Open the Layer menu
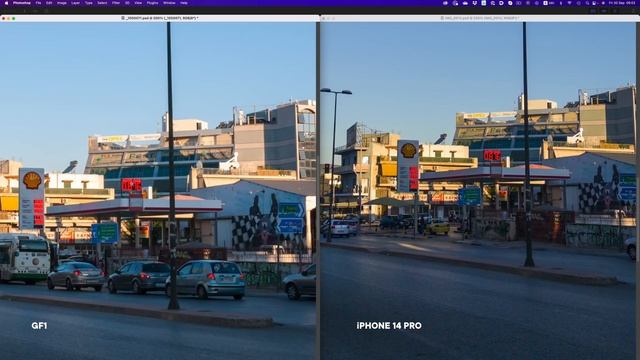This screenshot has height=360, width=640. (76, 3)
